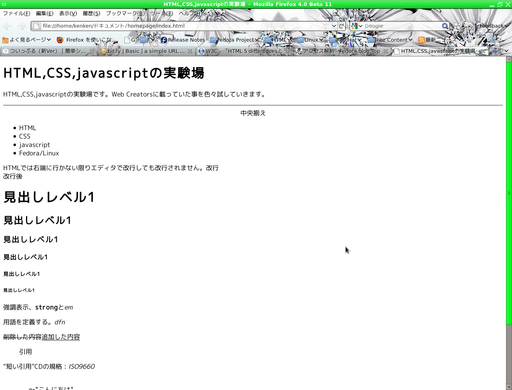Switch to the ついっぷる tab
512x390 pixels.
[x=47, y=51]
